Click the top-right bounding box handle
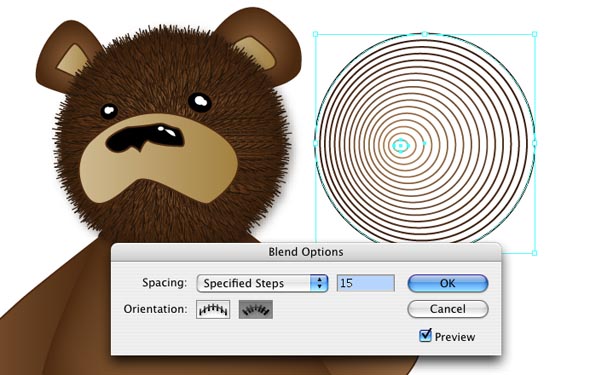The image size is (590, 375). click(x=534, y=34)
